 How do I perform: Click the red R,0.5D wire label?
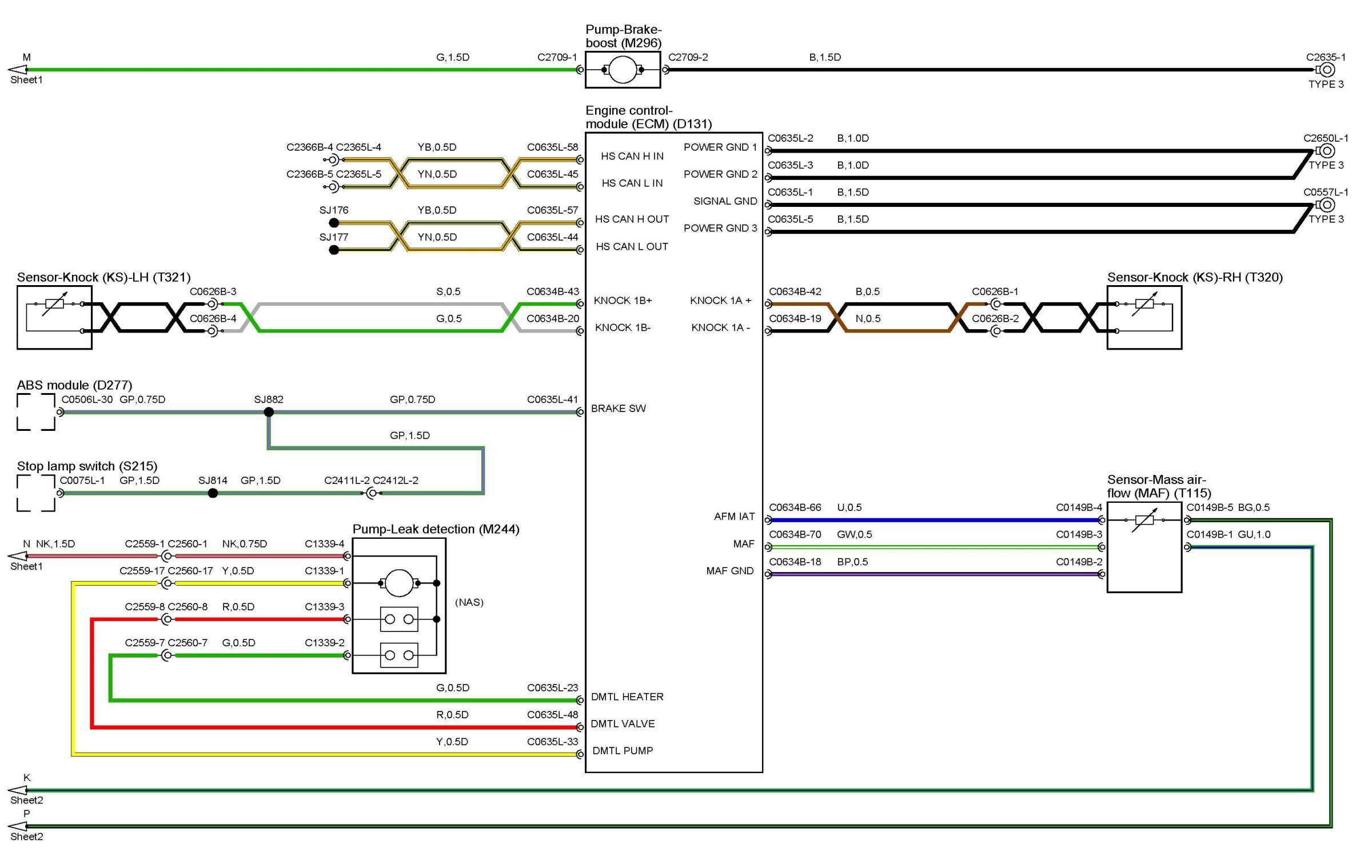pyautogui.click(x=452, y=715)
